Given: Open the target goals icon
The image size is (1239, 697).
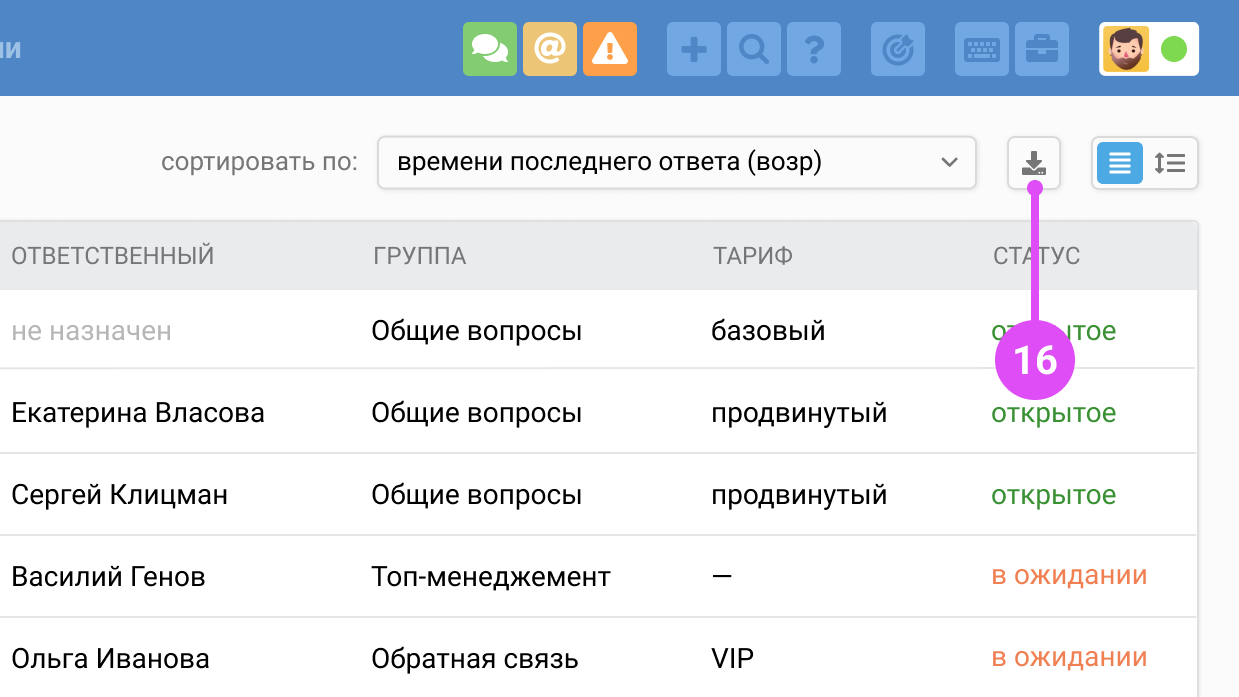Looking at the screenshot, I should point(897,49).
